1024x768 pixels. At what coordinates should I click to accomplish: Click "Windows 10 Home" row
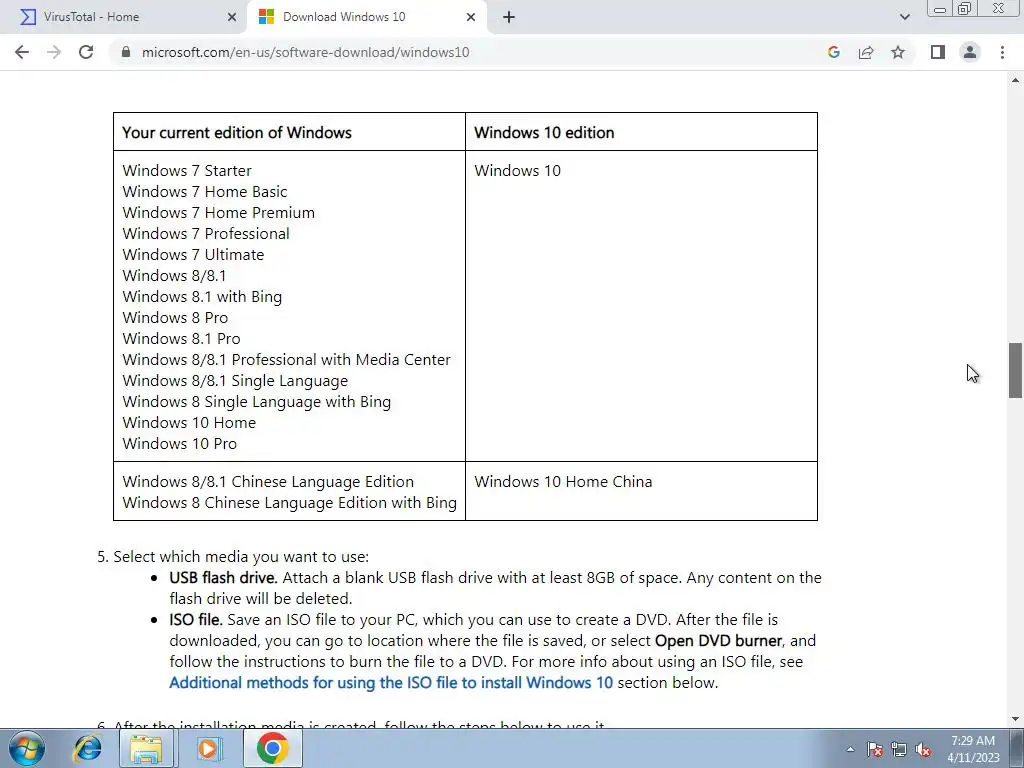pyautogui.click(x=189, y=423)
